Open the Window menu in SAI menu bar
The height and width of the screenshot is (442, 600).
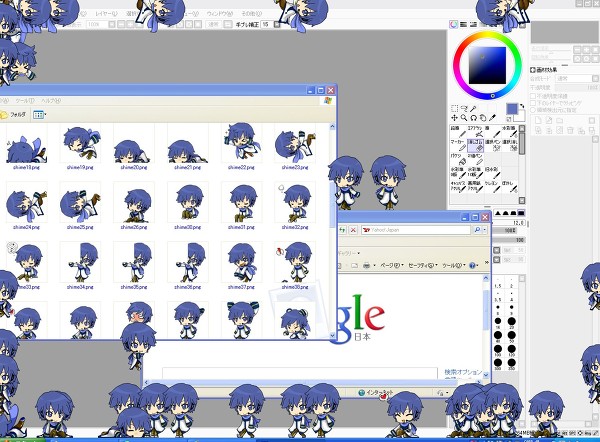(220, 13)
